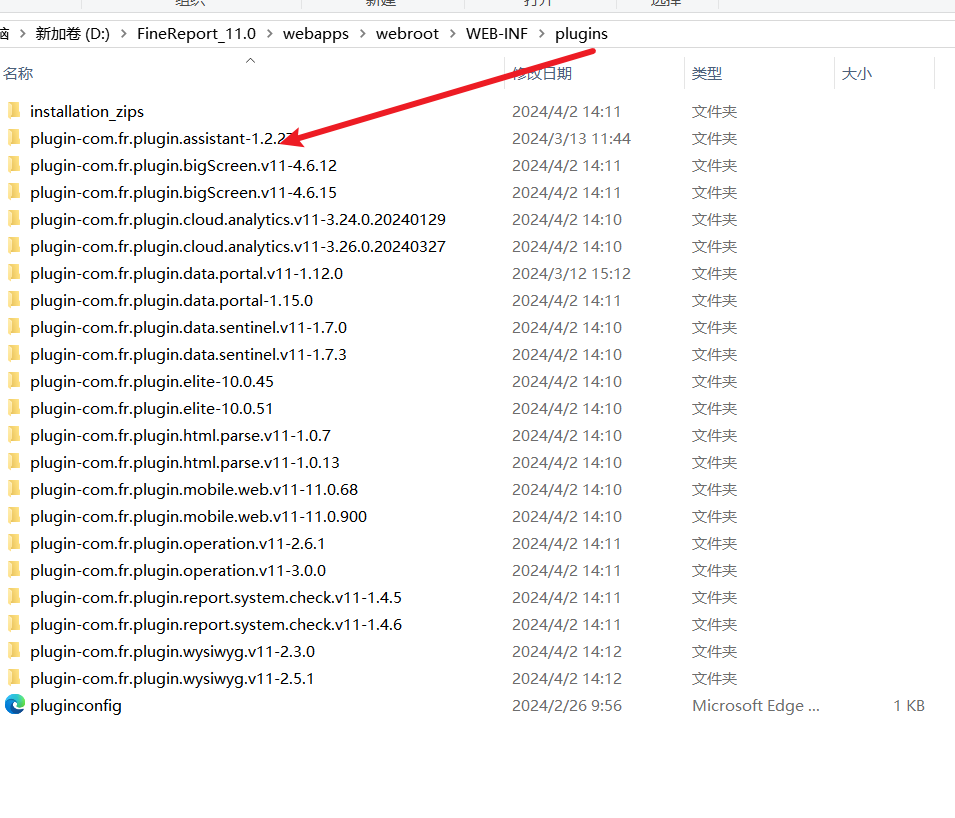The width and height of the screenshot is (955, 818).
Task: Navigate to FineReport_11.0 breadcrumb
Action: click(196, 33)
